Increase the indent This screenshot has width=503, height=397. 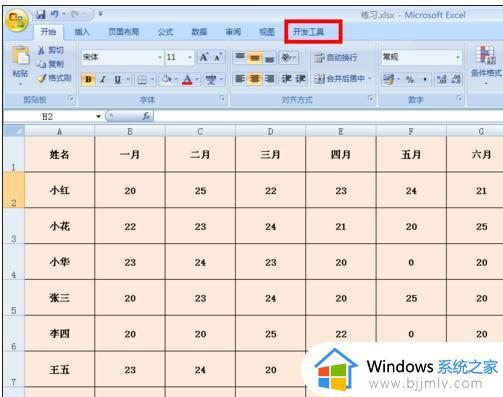click(300, 79)
